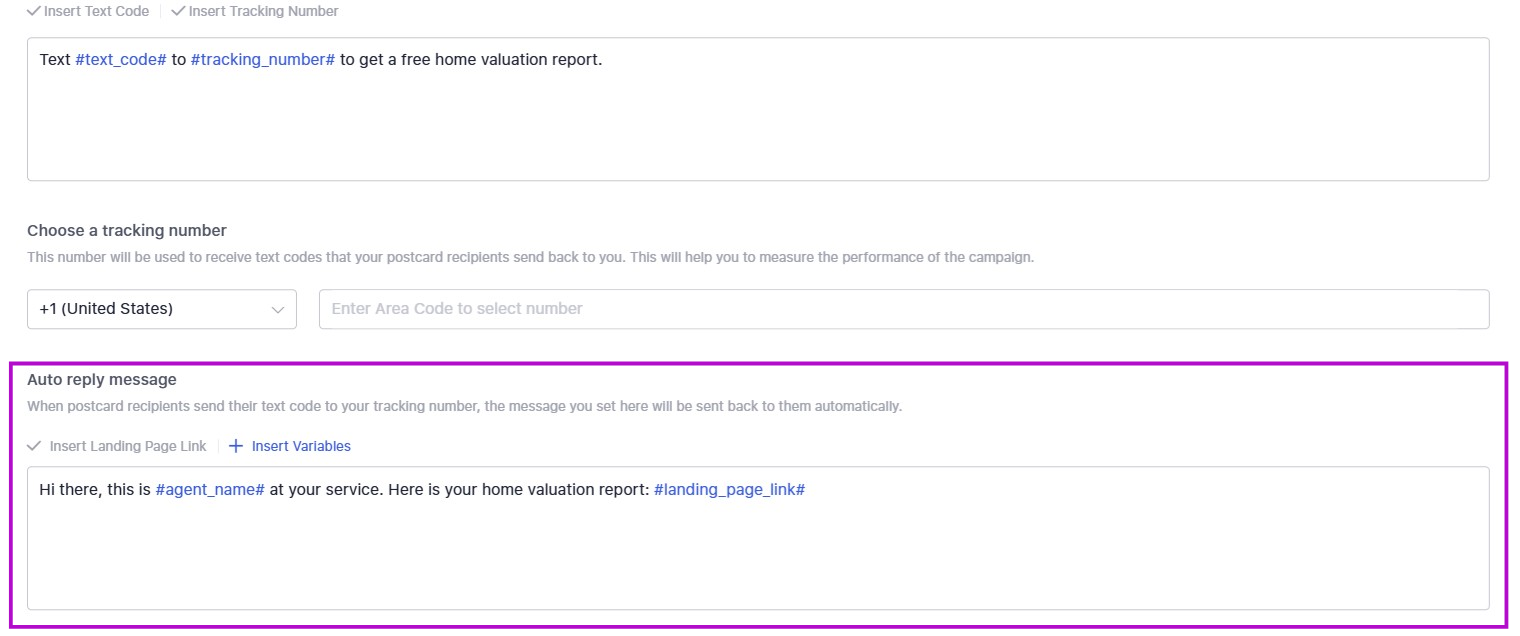Click the checkmark icon beside Insert Tracking Number
The height and width of the screenshot is (636, 1520).
pyautogui.click(x=178, y=11)
